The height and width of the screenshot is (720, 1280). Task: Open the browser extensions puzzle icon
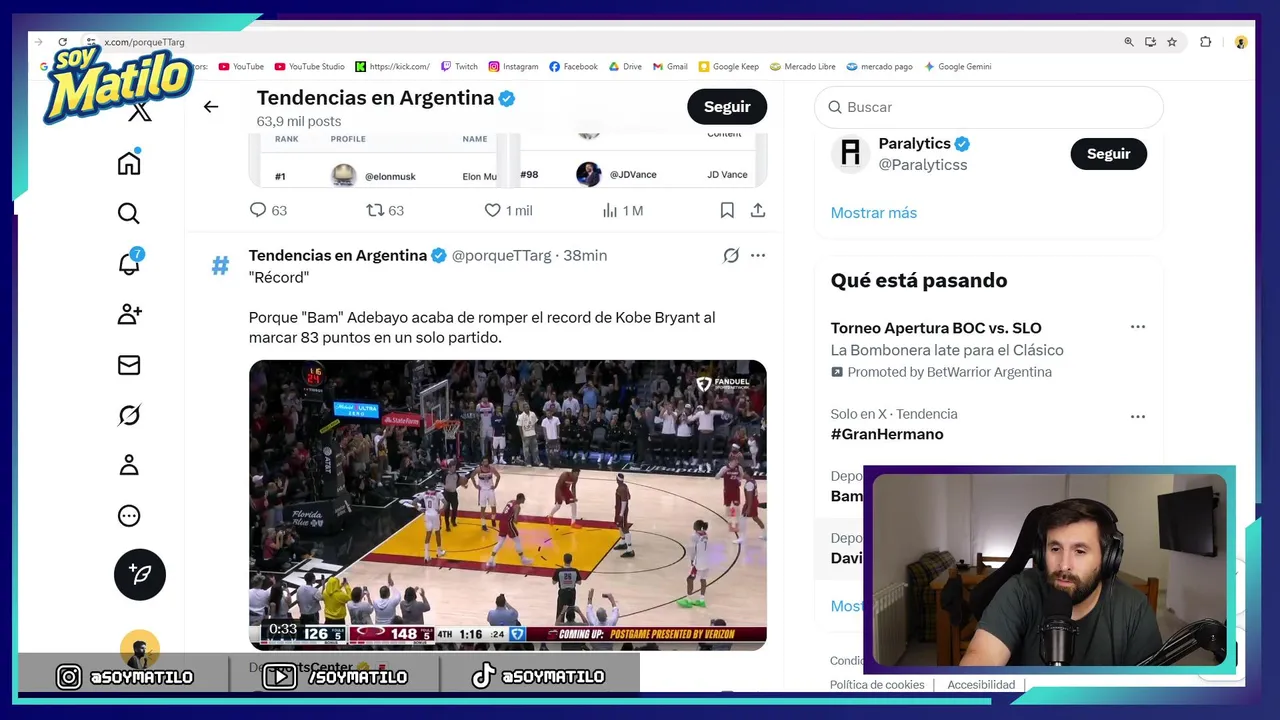click(x=1205, y=42)
